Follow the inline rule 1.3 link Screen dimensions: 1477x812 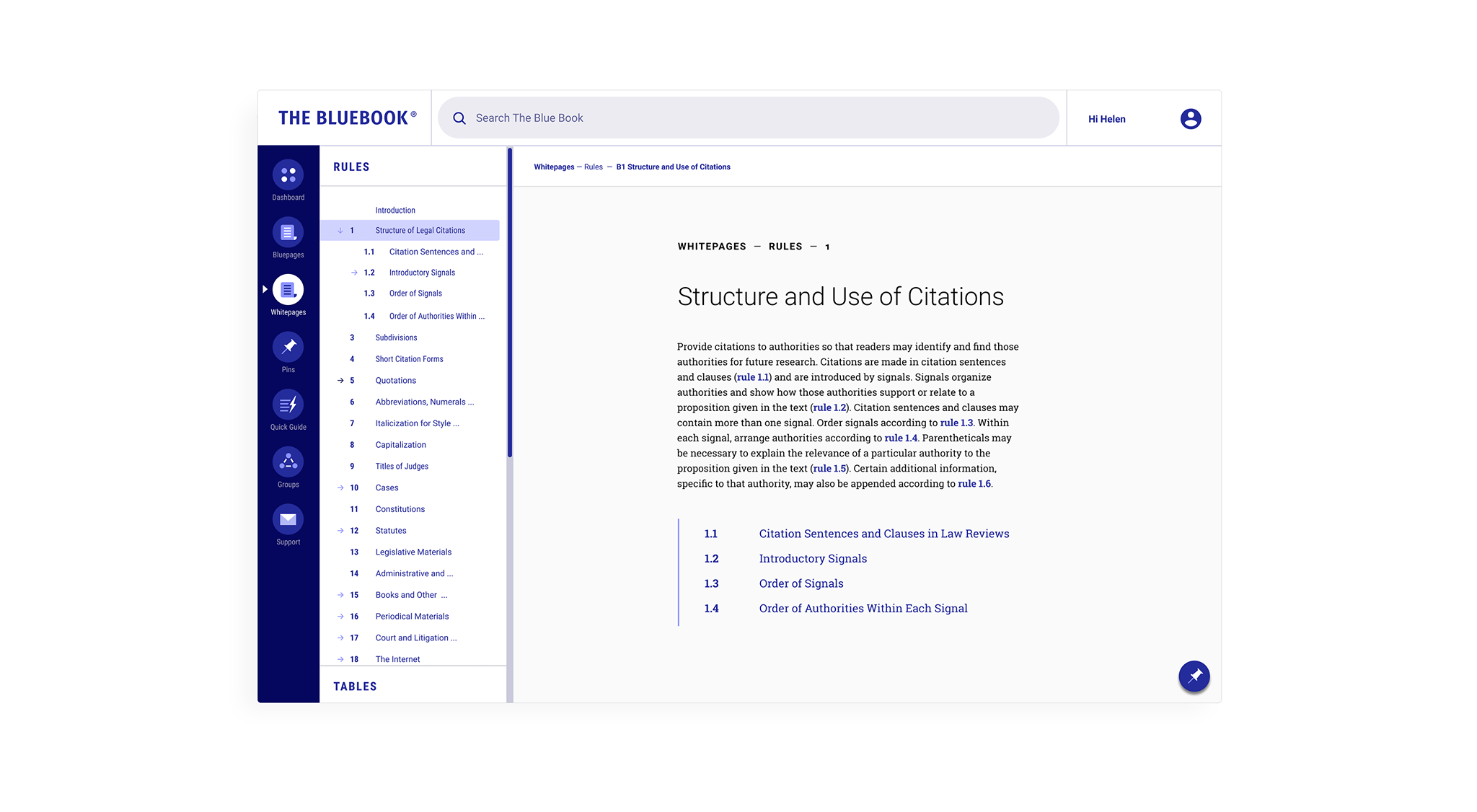pos(956,423)
